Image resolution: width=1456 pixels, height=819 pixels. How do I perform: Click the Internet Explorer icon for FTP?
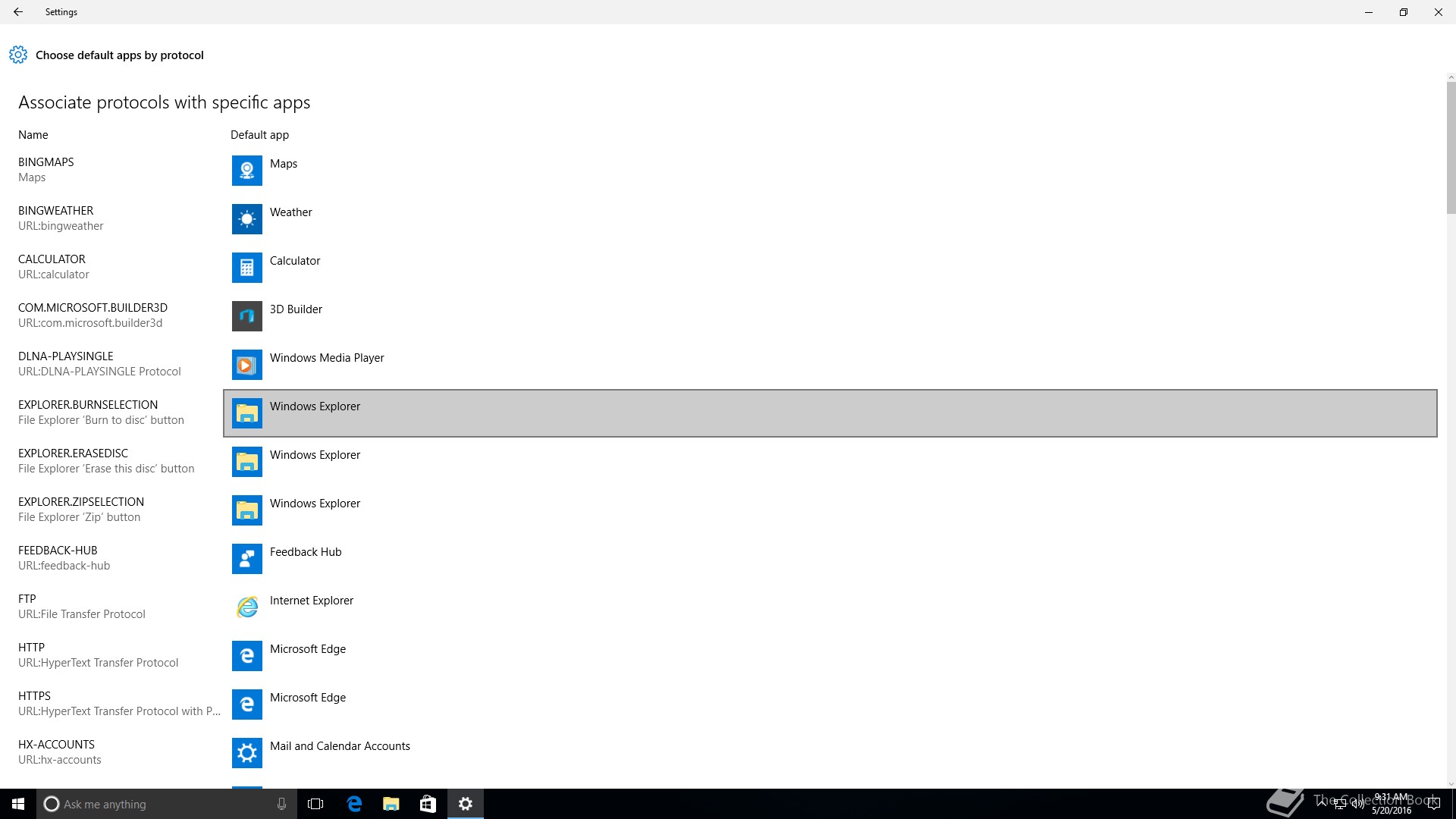coord(247,607)
